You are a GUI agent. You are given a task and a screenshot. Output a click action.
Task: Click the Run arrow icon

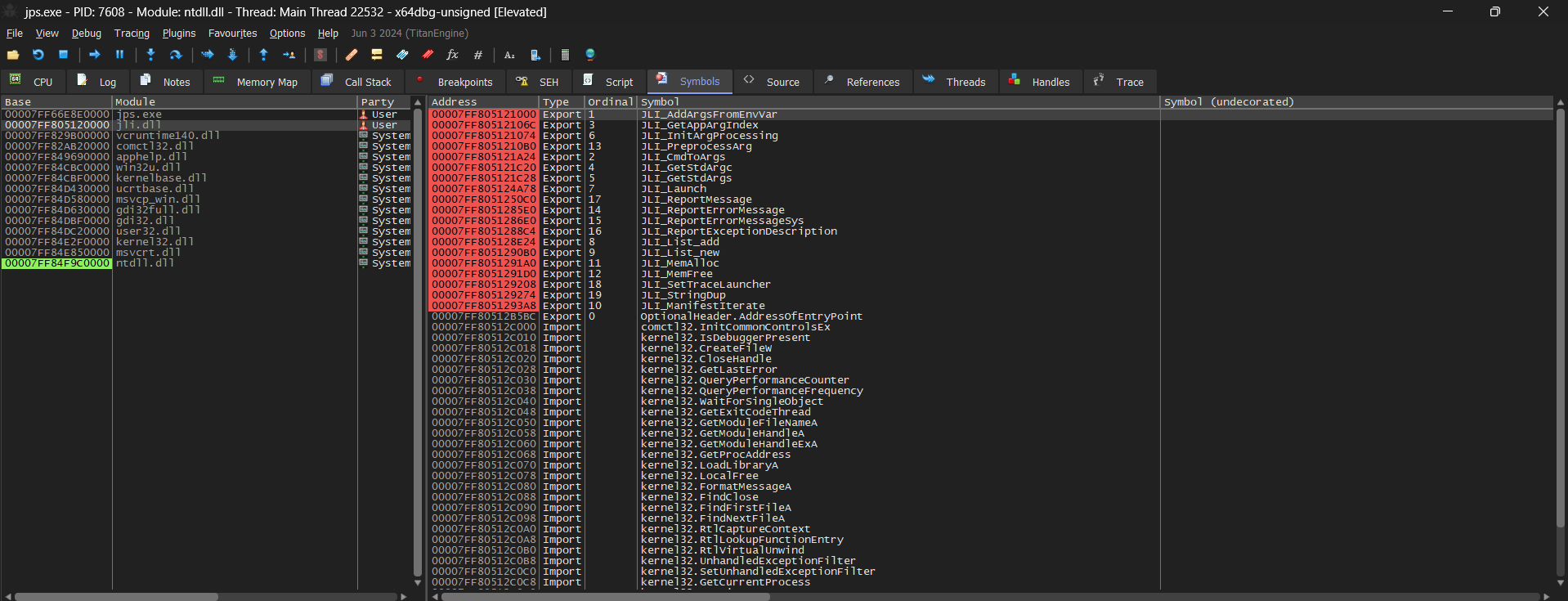pos(94,55)
